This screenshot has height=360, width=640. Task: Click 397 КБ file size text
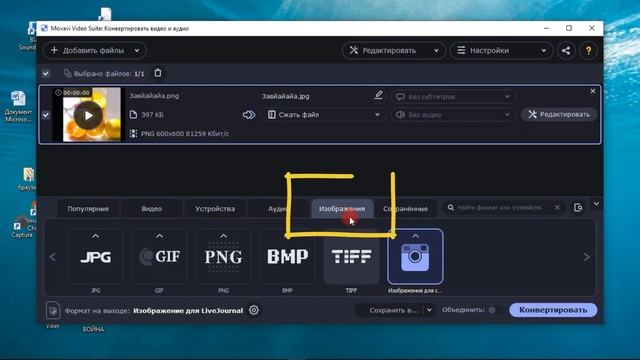pos(152,115)
